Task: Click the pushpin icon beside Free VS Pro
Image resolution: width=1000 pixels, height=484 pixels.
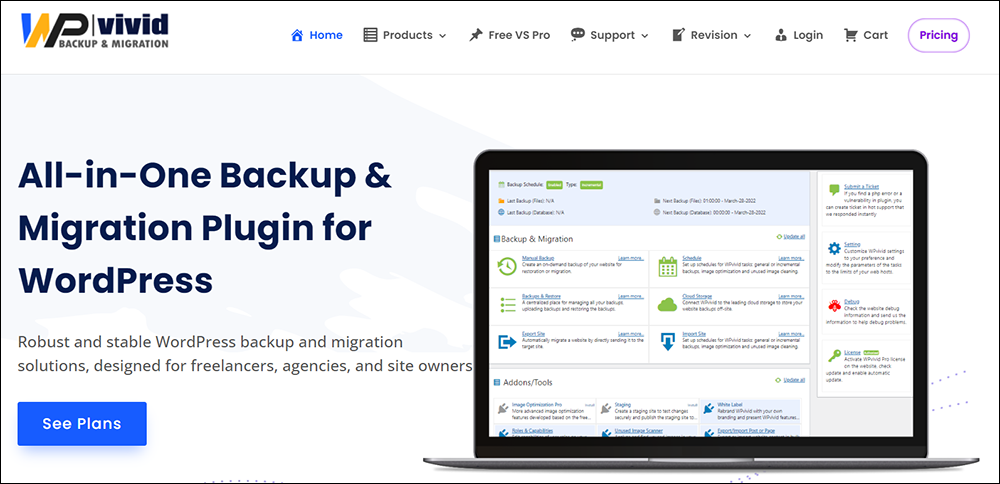Action: coord(476,35)
